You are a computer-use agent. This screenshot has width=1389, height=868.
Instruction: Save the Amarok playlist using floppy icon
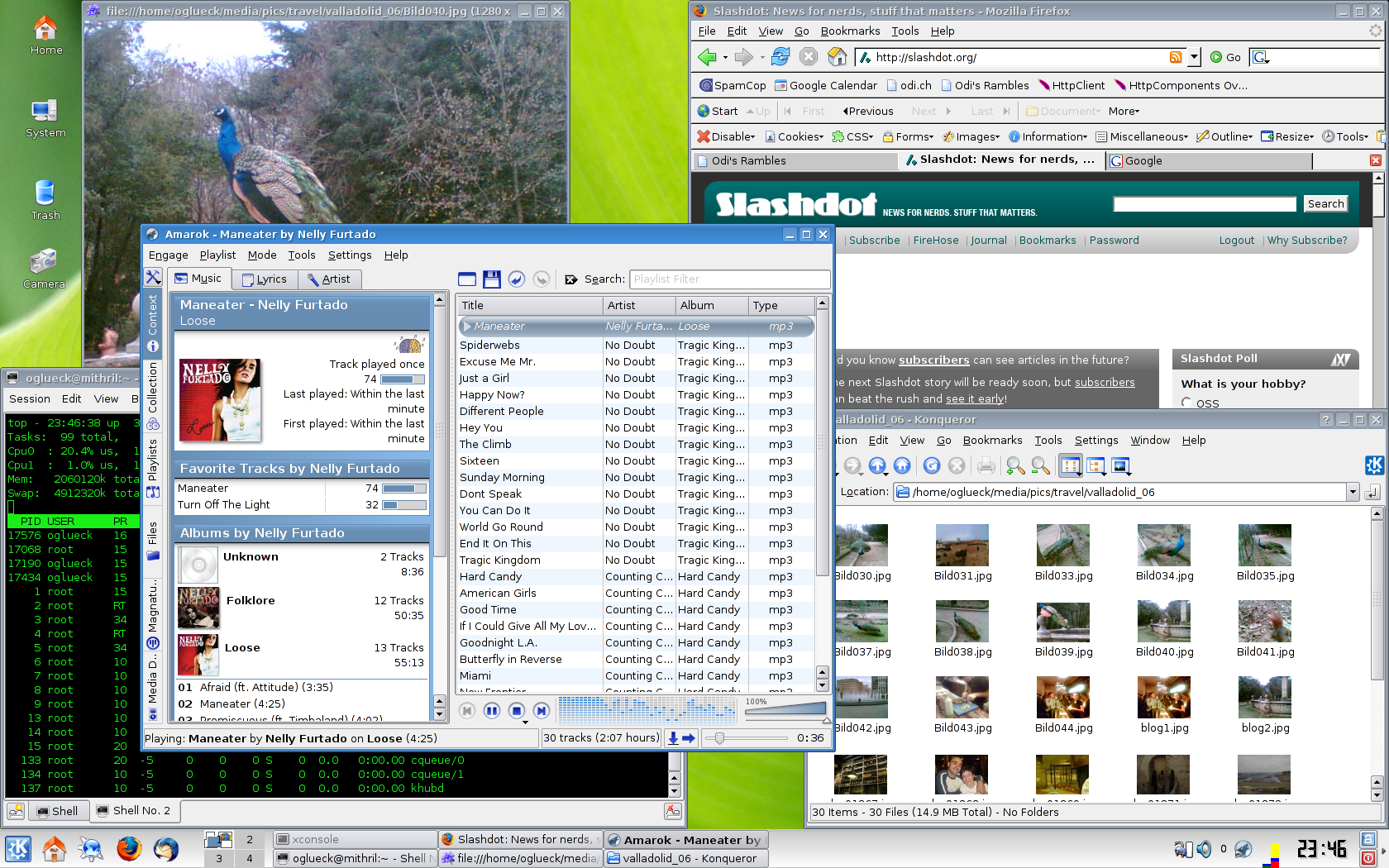(x=492, y=279)
